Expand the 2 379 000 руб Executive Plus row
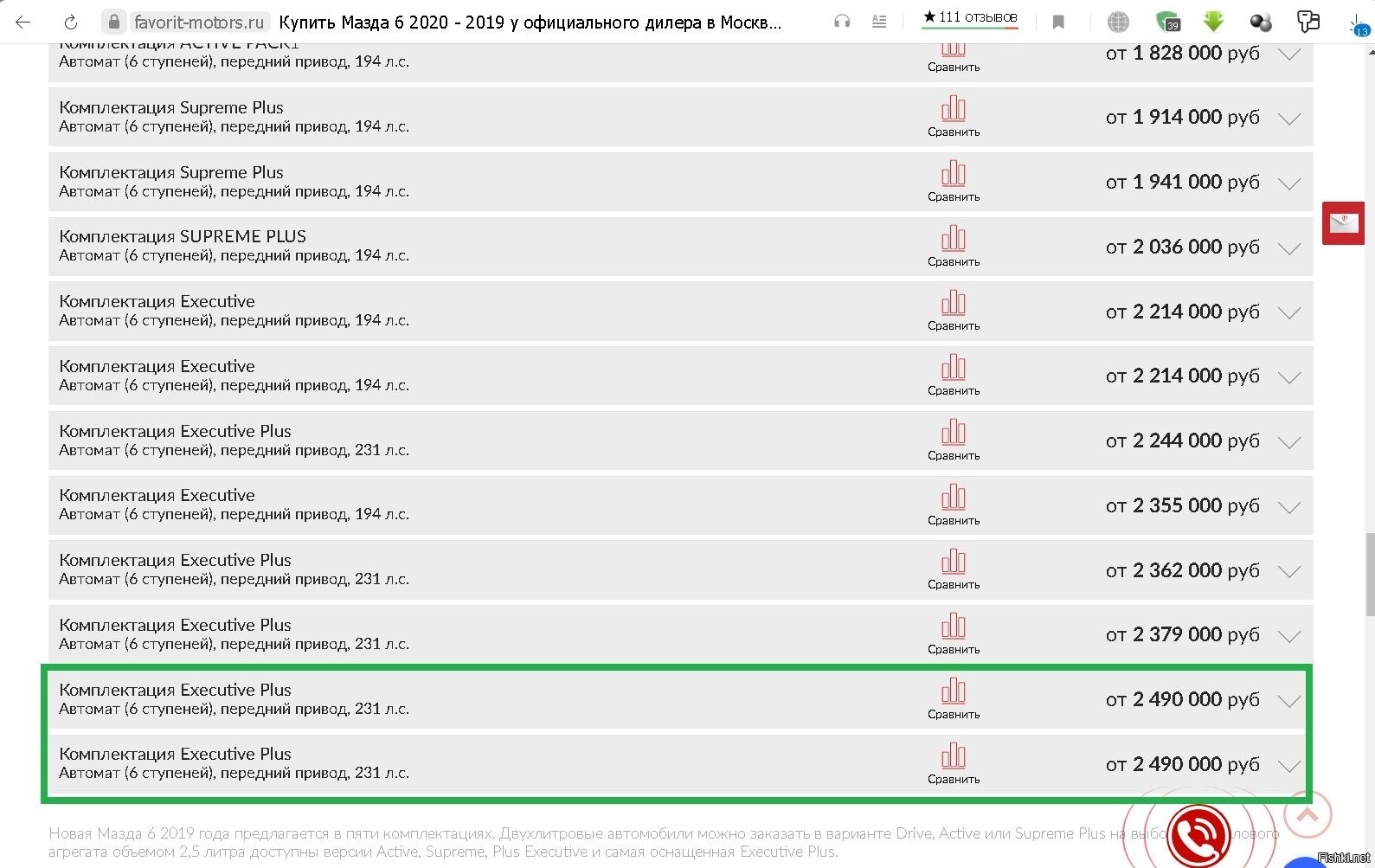 [1289, 636]
